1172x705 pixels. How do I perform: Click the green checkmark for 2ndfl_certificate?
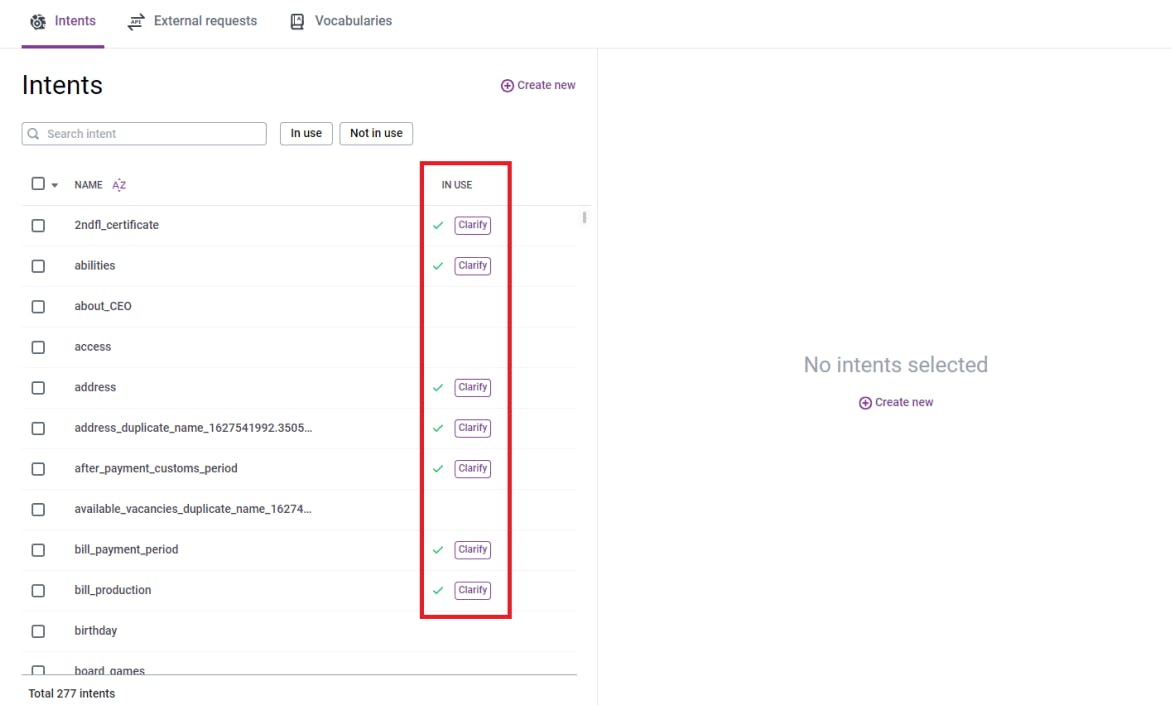(x=438, y=226)
